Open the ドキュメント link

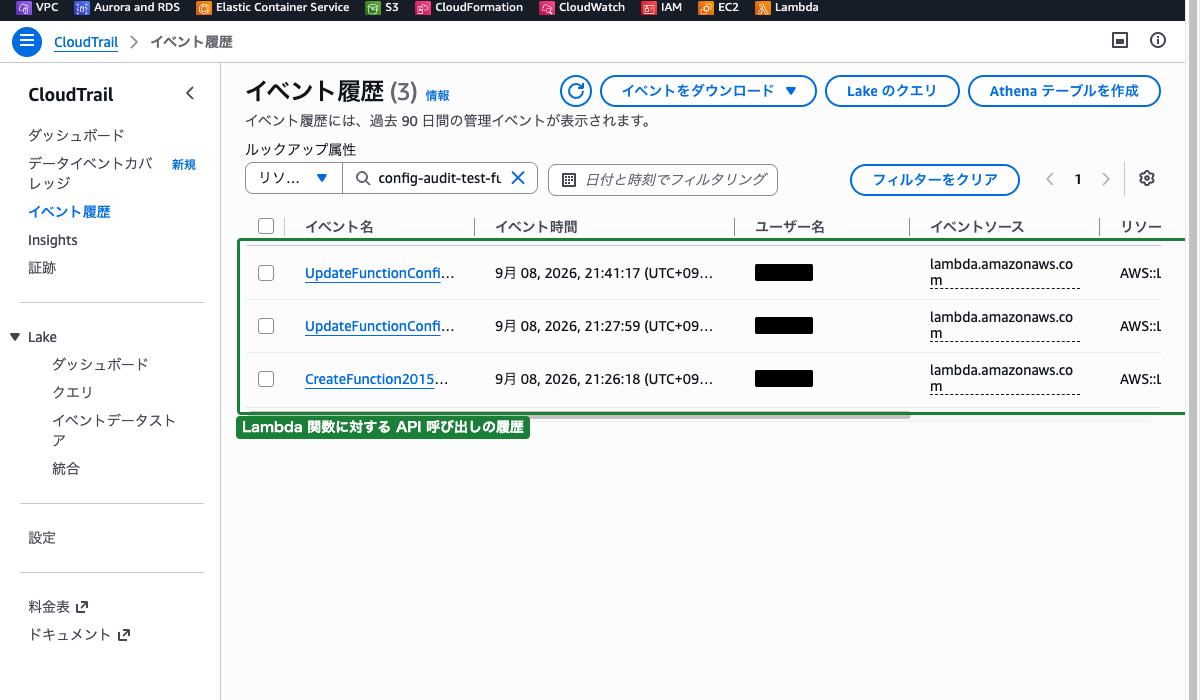pos(70,635)
